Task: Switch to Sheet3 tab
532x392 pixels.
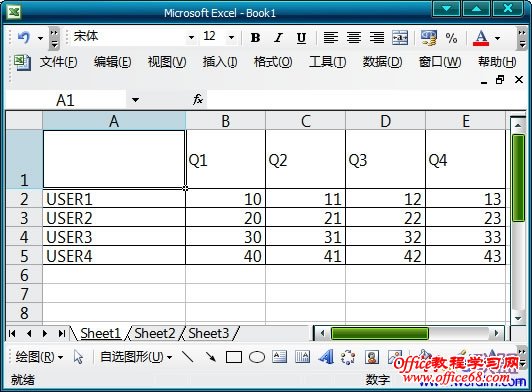Action: tap(209, 333)
